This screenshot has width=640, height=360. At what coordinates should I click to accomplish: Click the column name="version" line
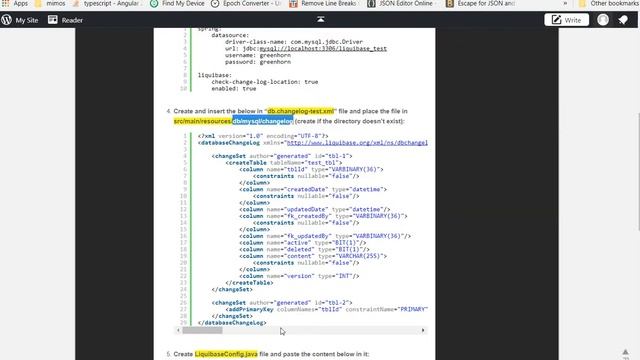click(299, 276)
